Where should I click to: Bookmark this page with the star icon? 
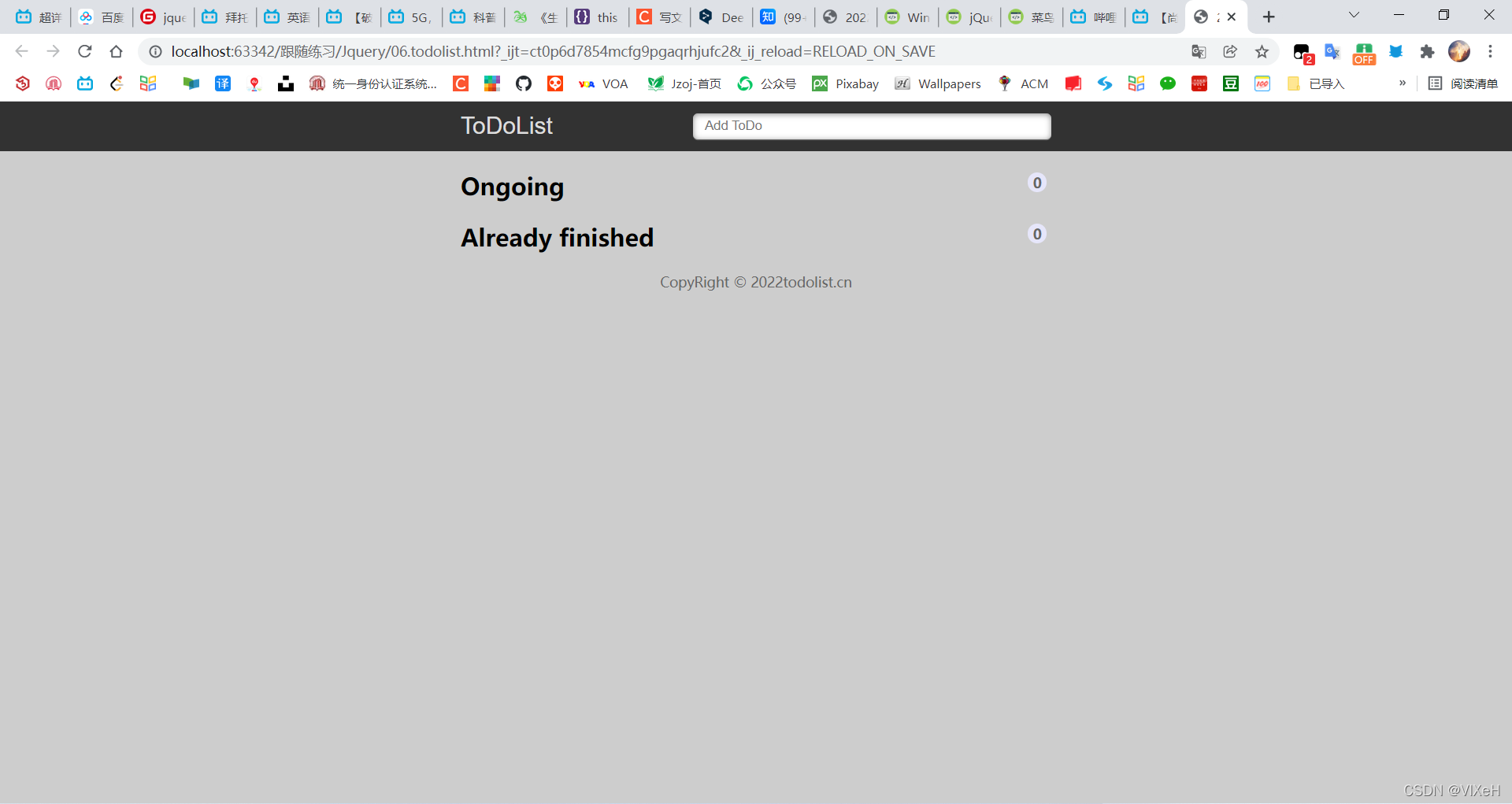[1262, 51]
